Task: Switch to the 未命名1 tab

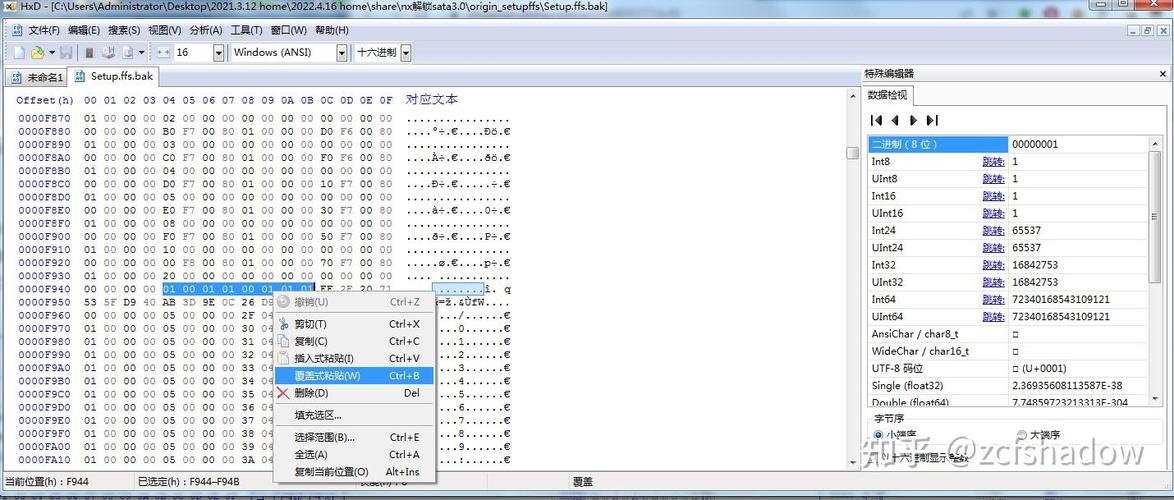Action: 37,77
